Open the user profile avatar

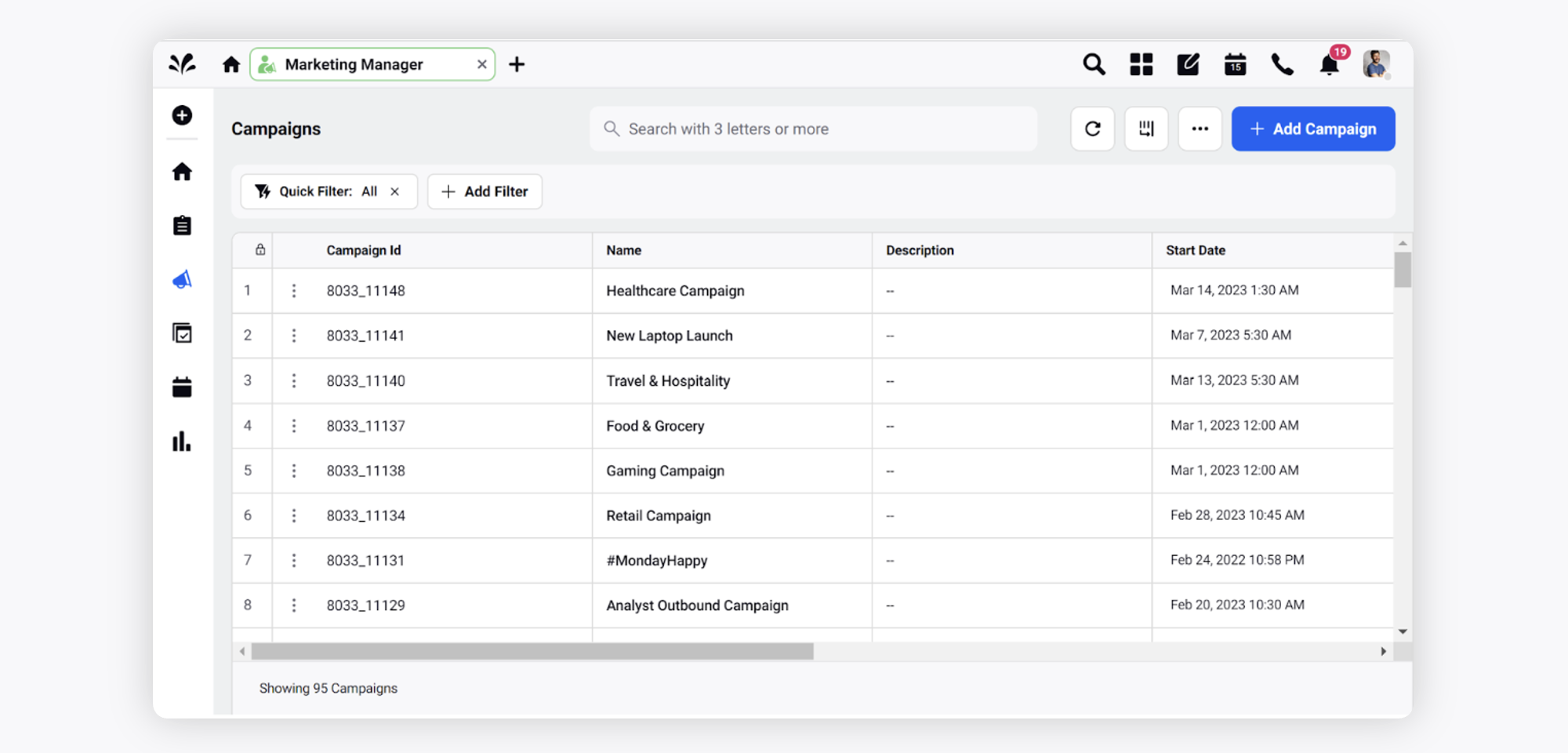click(x=1376, y=64)
